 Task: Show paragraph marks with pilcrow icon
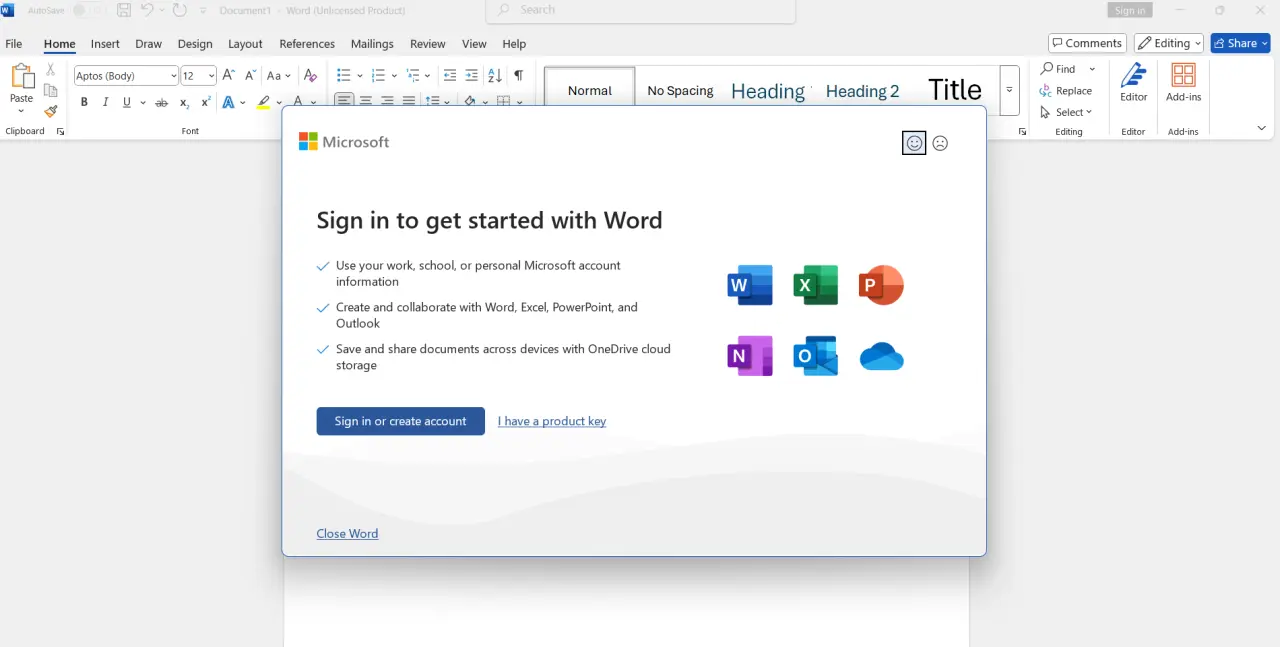[x=518, y=75]
